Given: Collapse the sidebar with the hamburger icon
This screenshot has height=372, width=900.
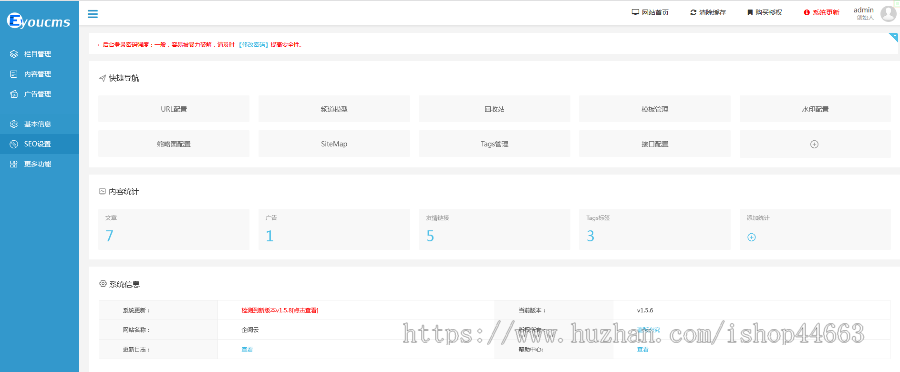Looking at the screenshot, I should pos(92,14).
